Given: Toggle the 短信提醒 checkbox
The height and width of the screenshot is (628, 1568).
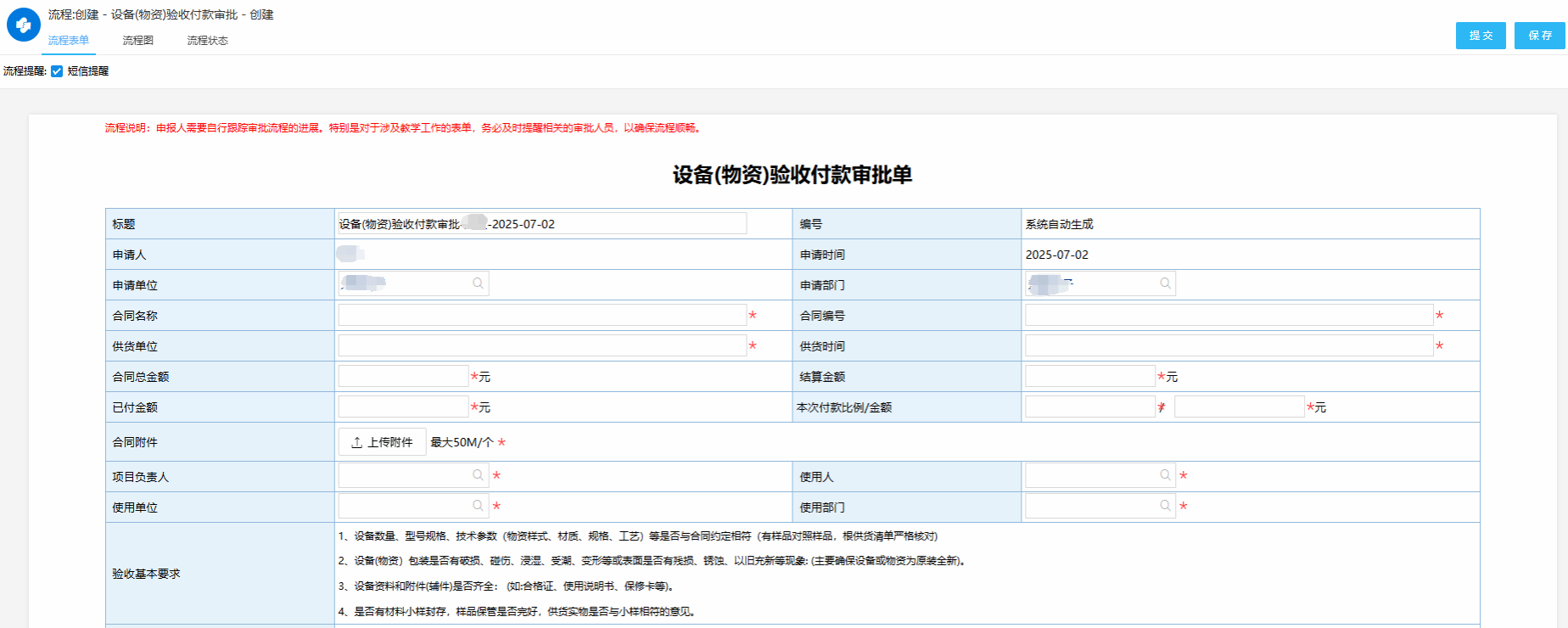Looking at the screenshot, I should tap(57, 71).
